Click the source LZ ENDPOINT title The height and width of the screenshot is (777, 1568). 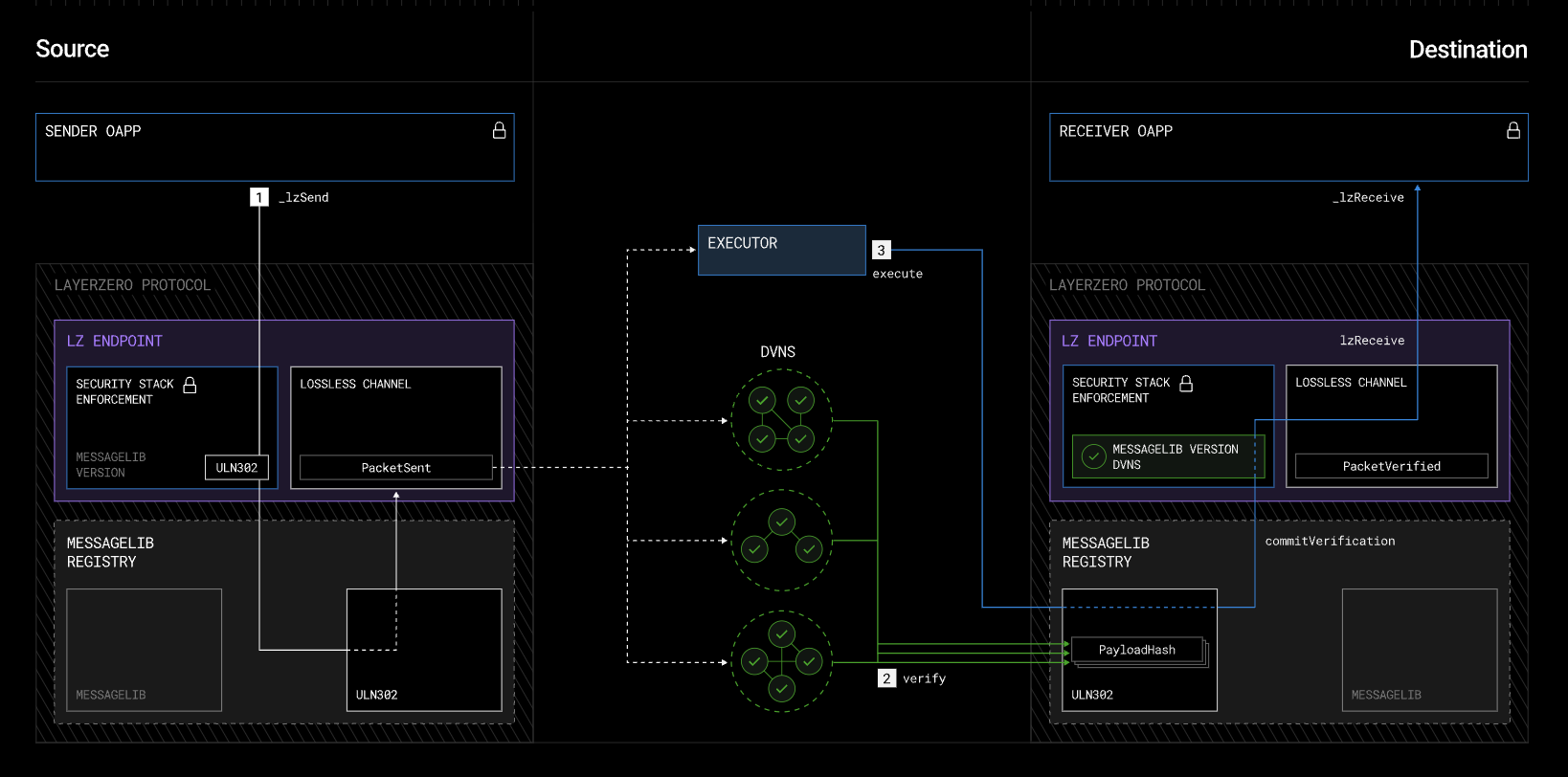(115, 341)
